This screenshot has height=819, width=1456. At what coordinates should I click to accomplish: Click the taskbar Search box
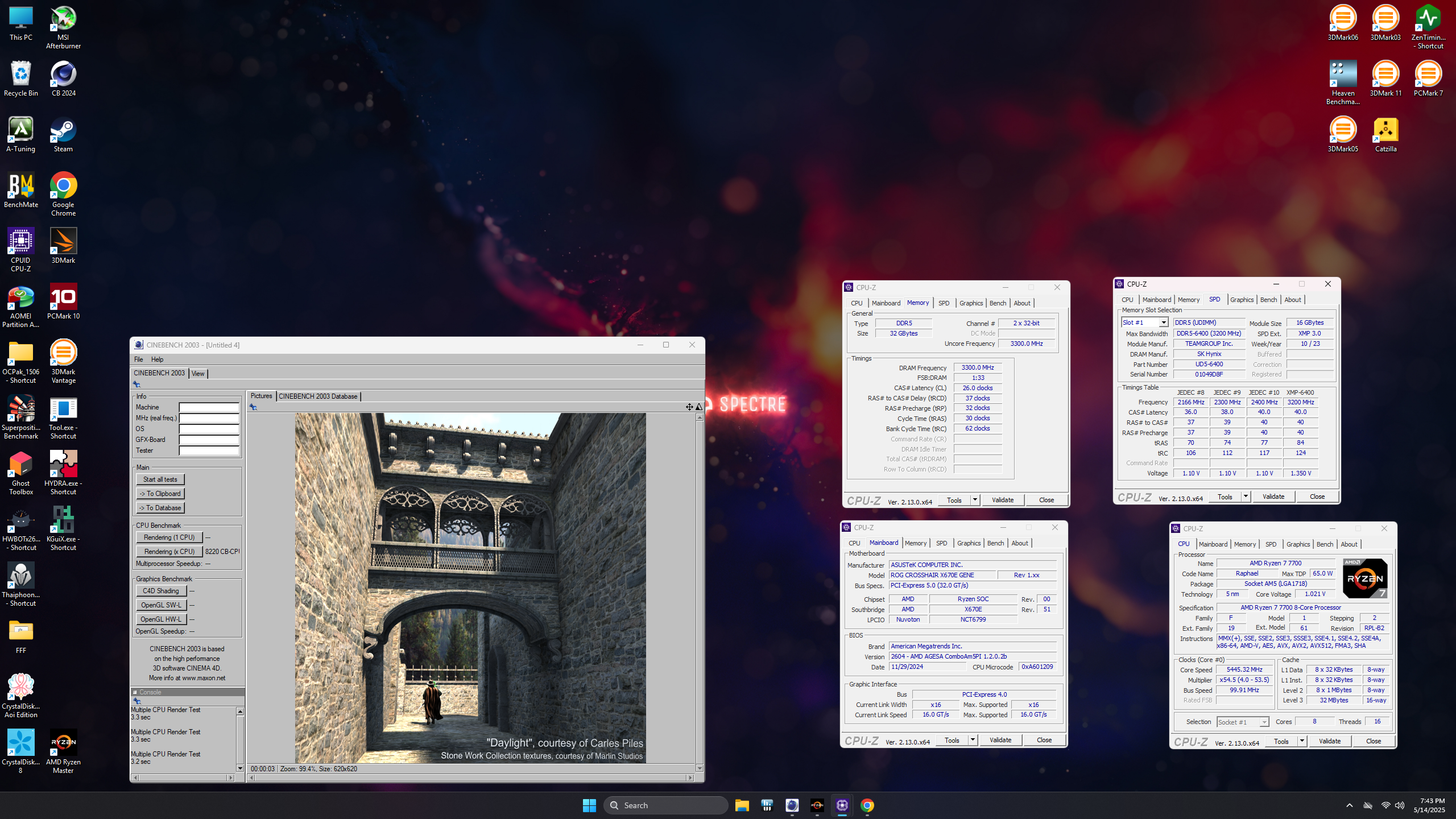click(x=665, y=805)
